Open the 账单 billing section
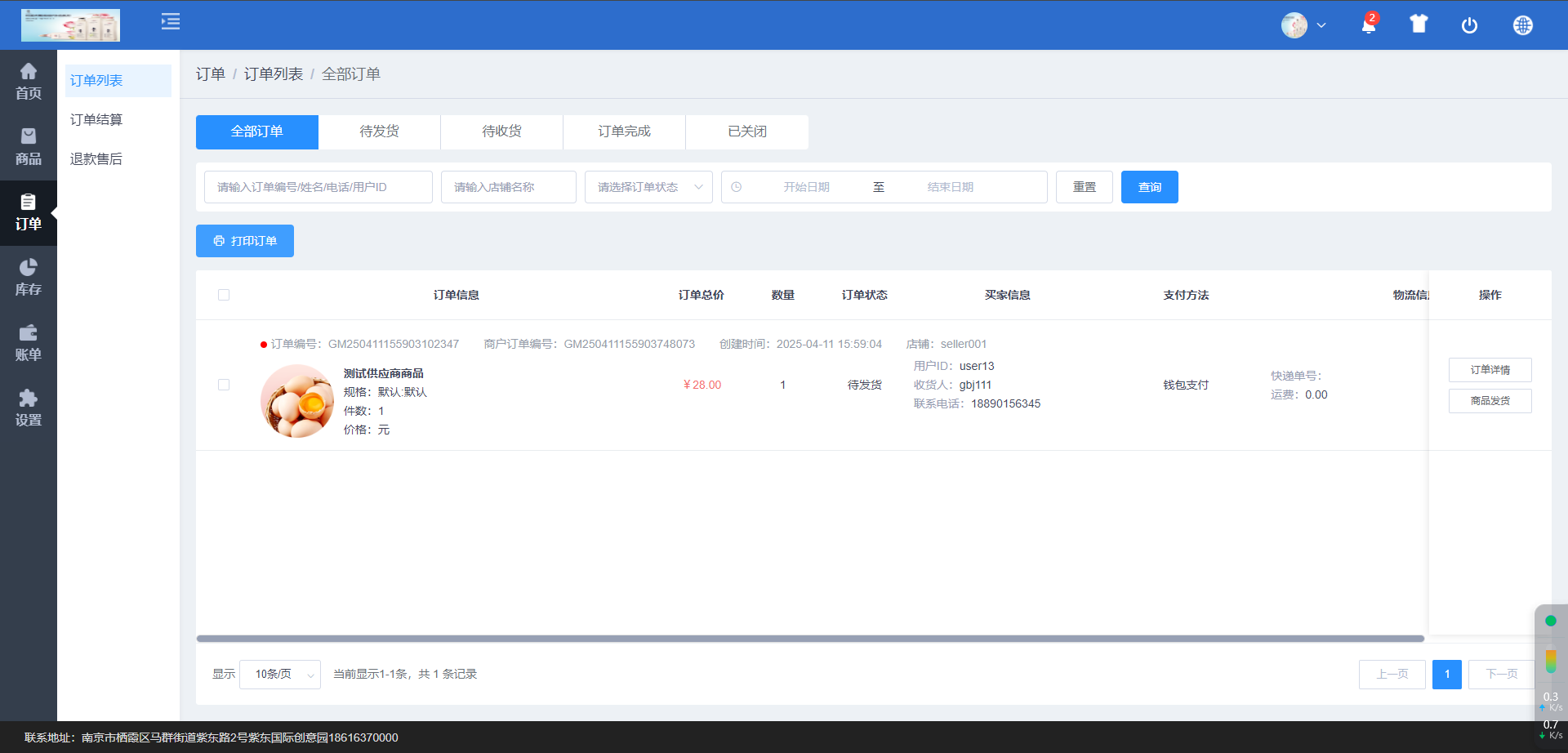The height and width of the screenshot is (753, 1568). [29, 343]
